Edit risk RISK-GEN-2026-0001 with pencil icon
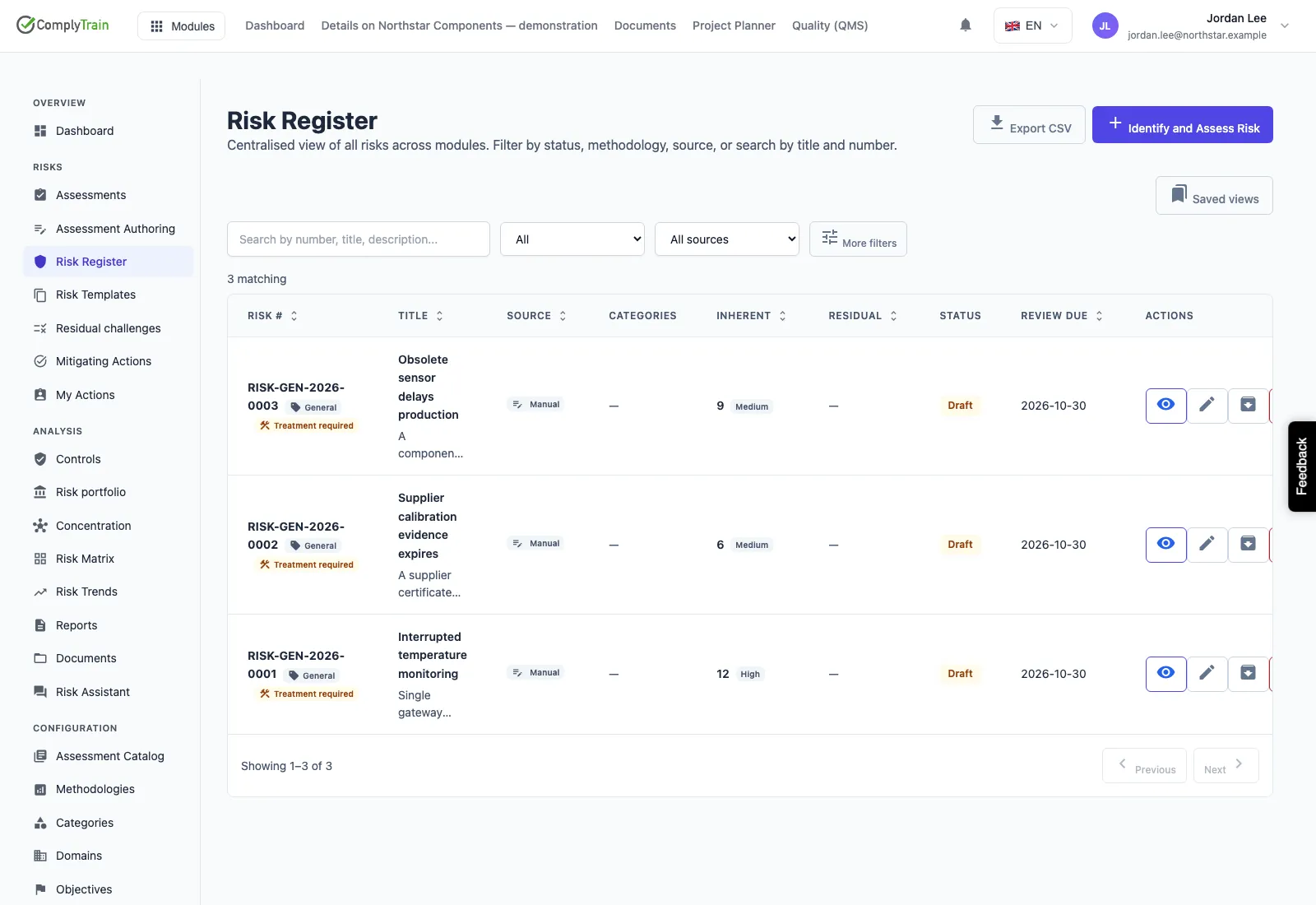This screenshot has height=905, width=1316. 1207,674
